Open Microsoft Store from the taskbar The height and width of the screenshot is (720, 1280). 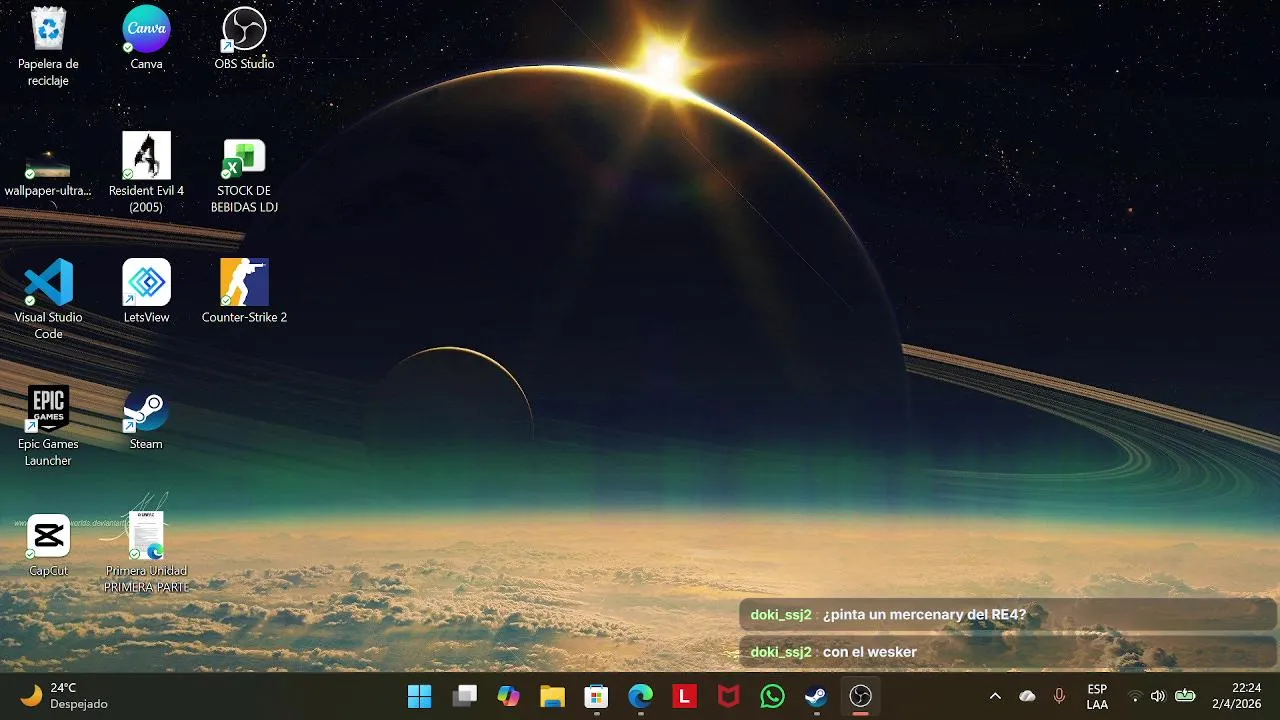596,696
